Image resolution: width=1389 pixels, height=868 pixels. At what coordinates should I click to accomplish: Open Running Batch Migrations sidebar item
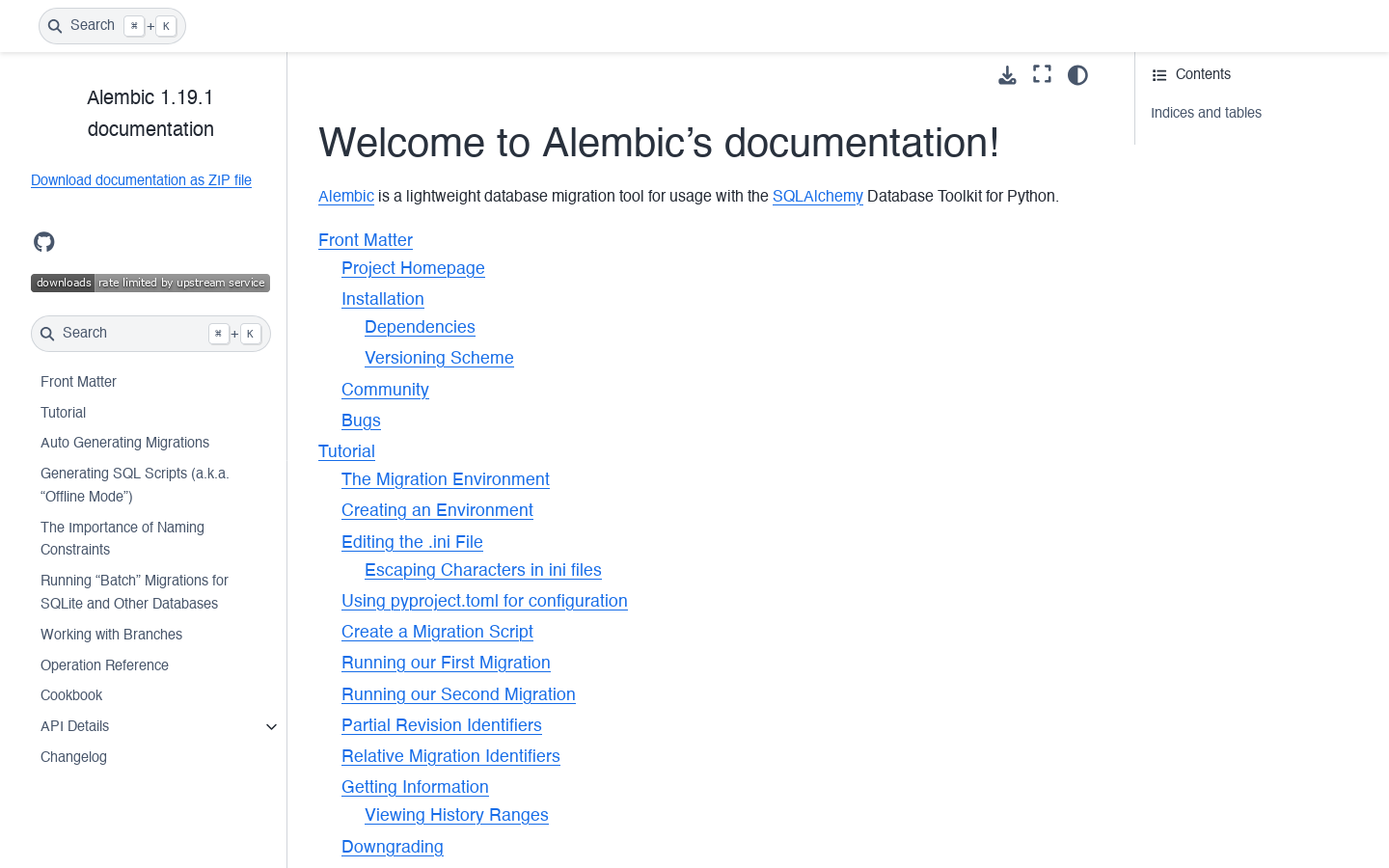pos(134,592)
